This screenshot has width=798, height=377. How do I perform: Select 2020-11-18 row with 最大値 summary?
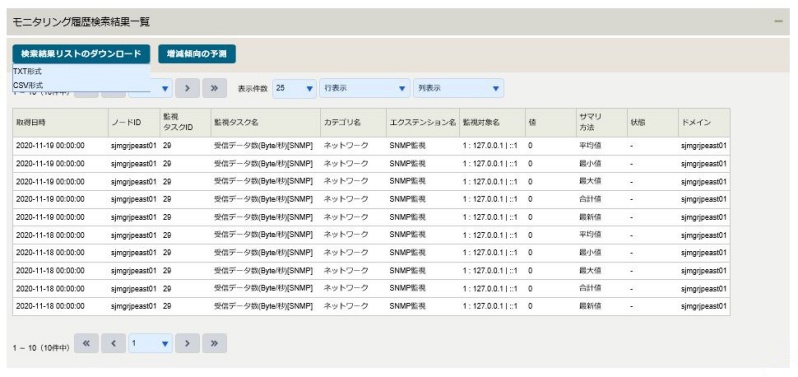coord(372,271)
